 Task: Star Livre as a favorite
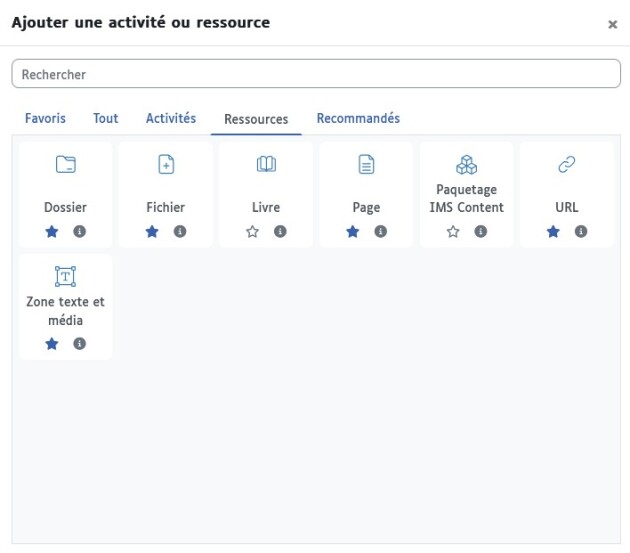(x=252, y=231)
